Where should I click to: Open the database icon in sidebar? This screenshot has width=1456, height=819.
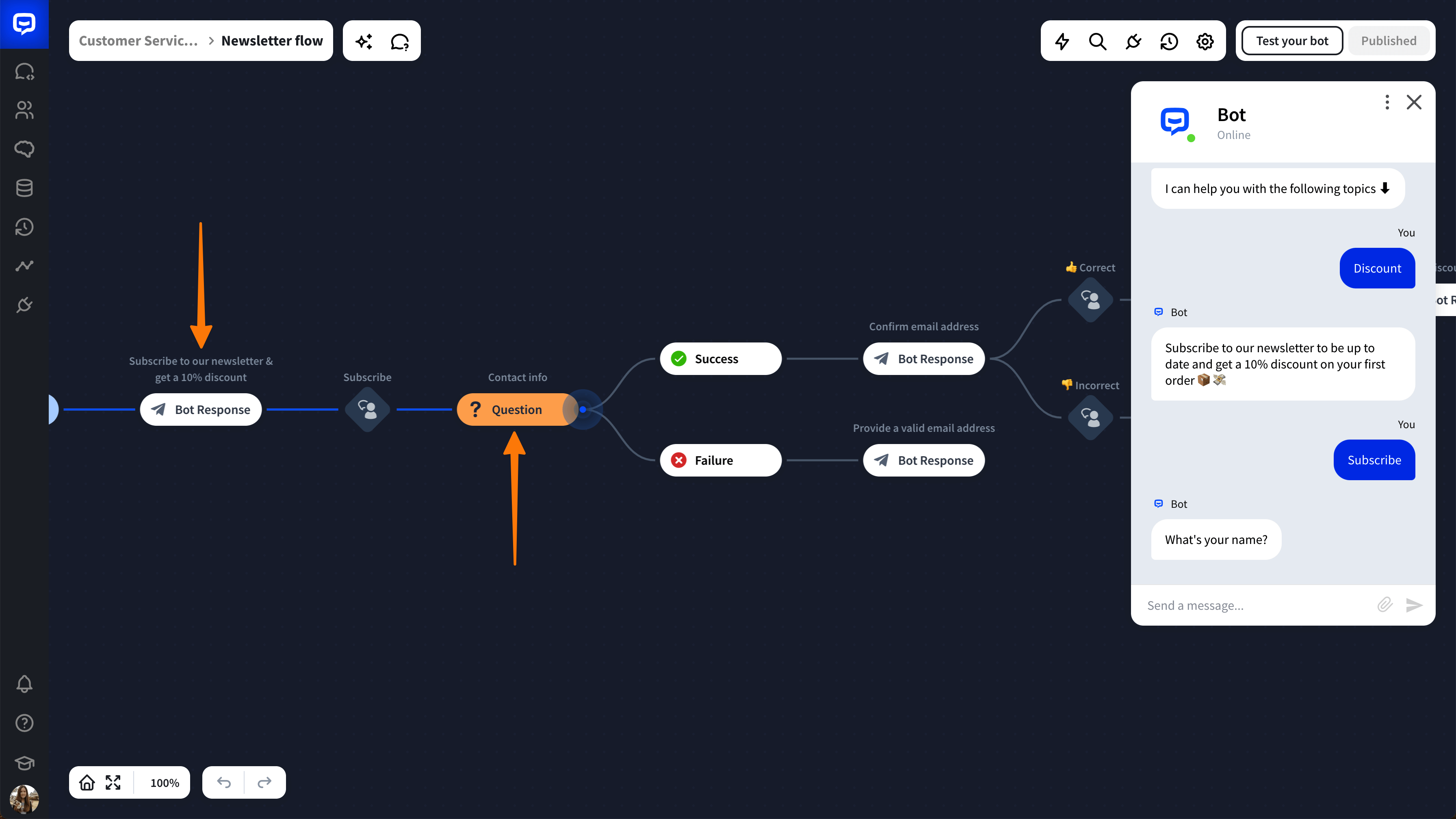click(x=24, y=188)
